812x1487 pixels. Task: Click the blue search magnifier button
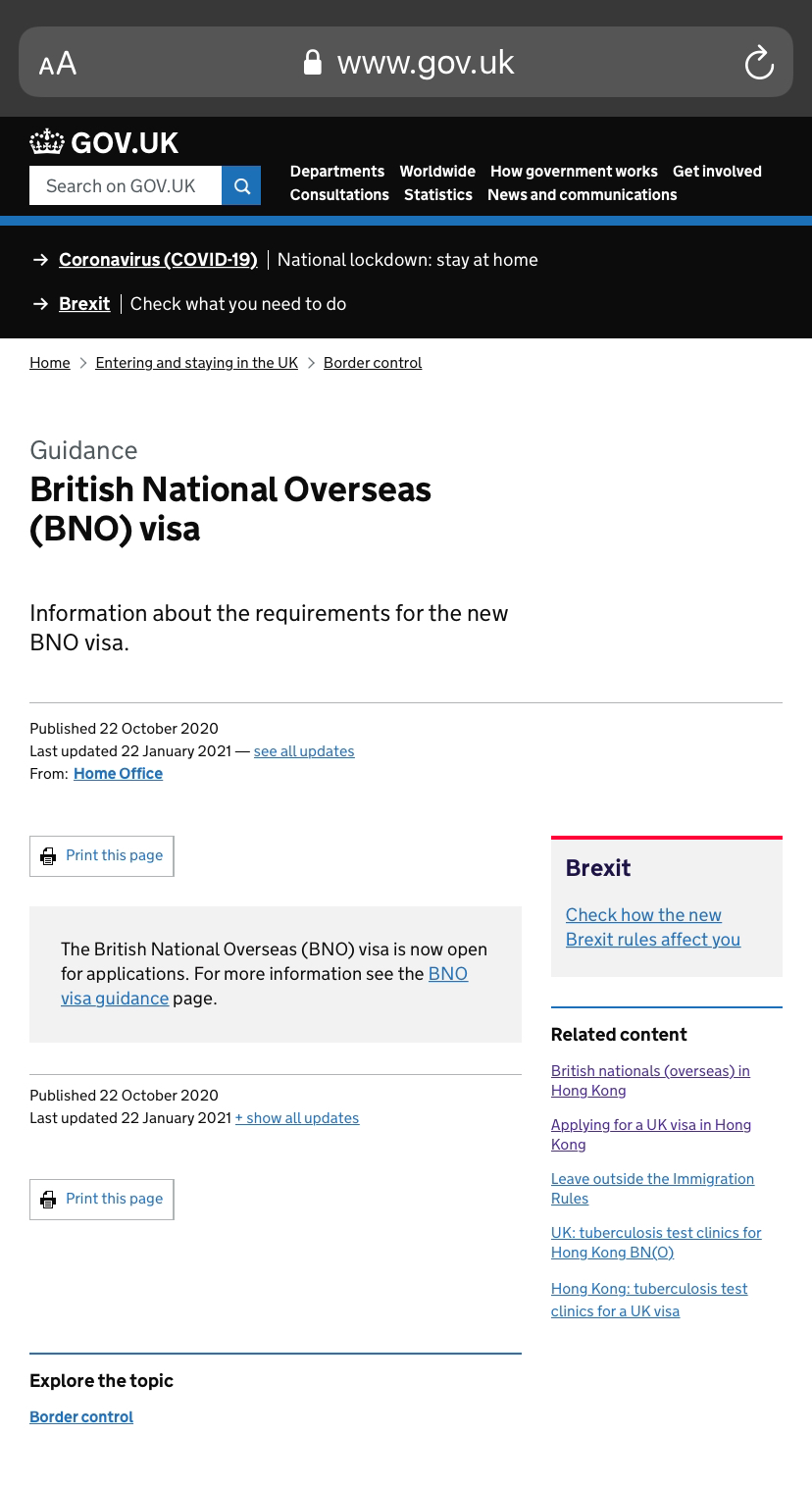pyautogui.click(x=241, y=185)
